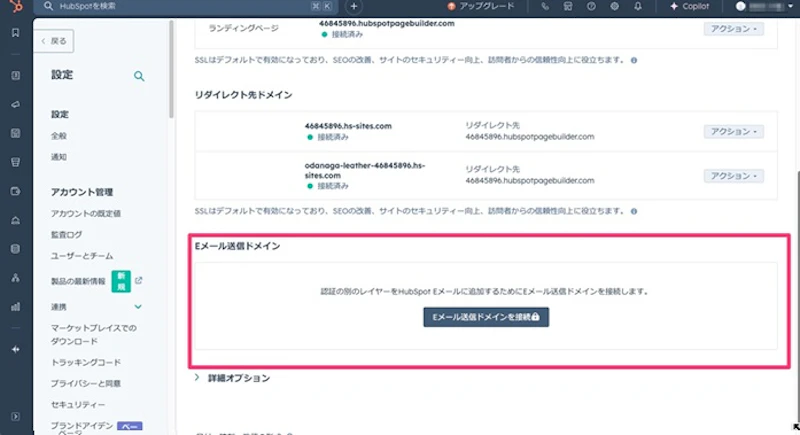Go back with the 戻る button

55,41
